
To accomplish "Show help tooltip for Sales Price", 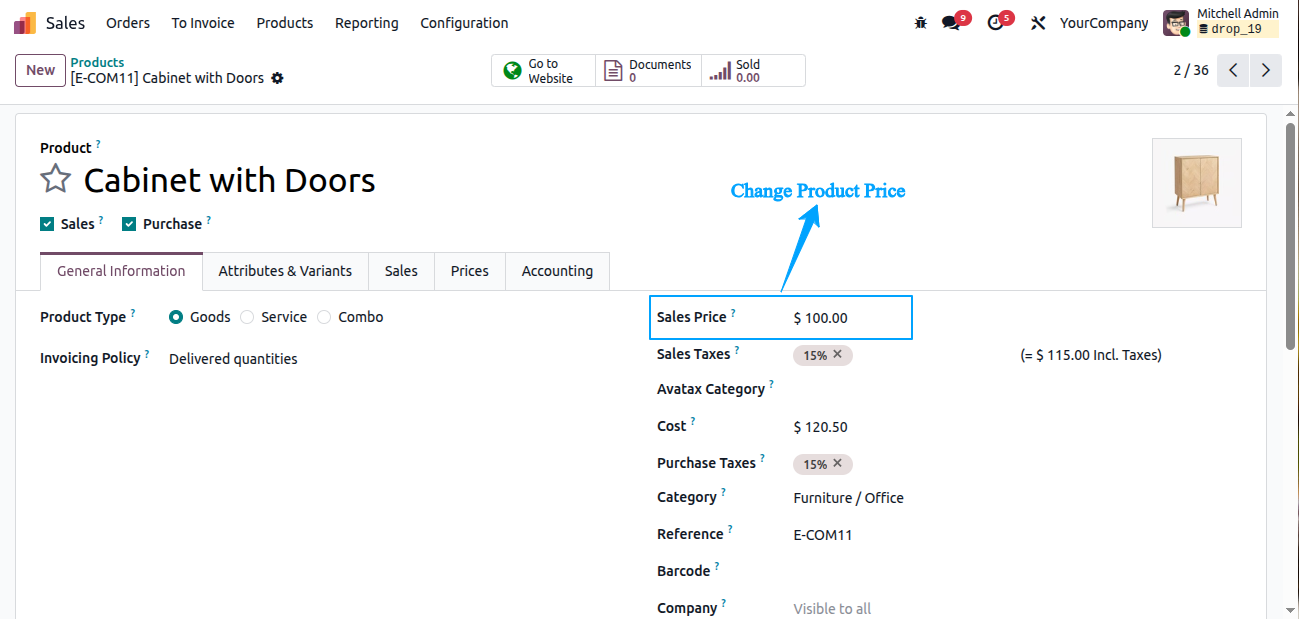I will tap(733, 312).
